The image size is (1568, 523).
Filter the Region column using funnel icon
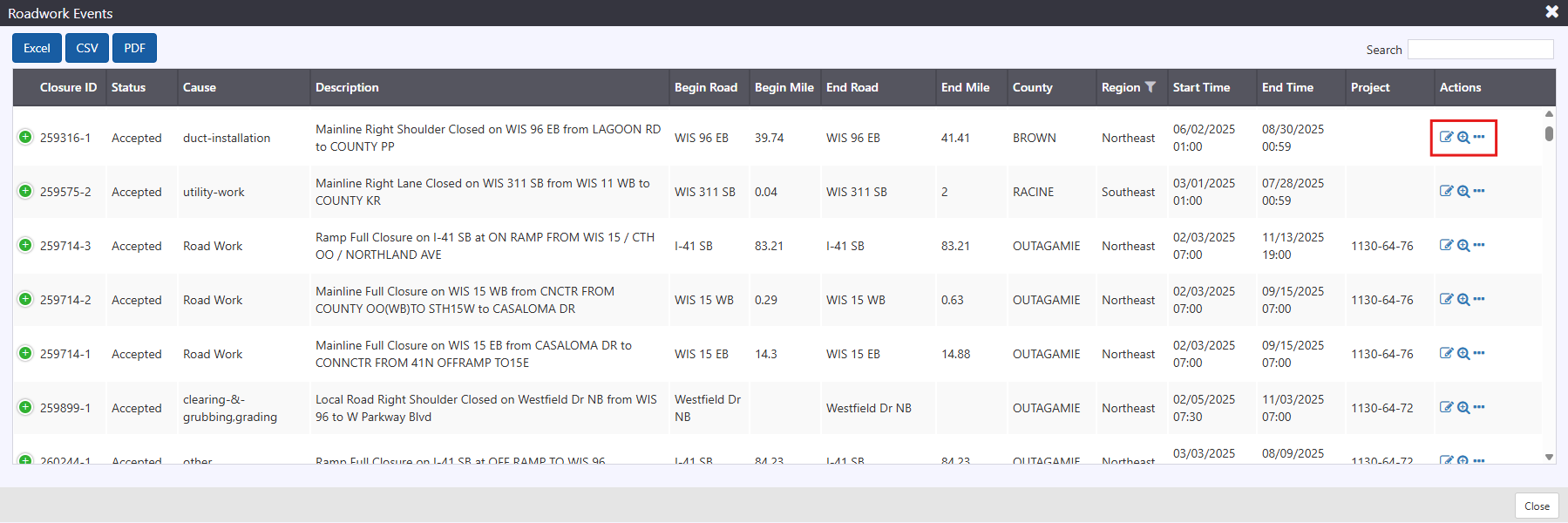click(x=1151, y=87)
